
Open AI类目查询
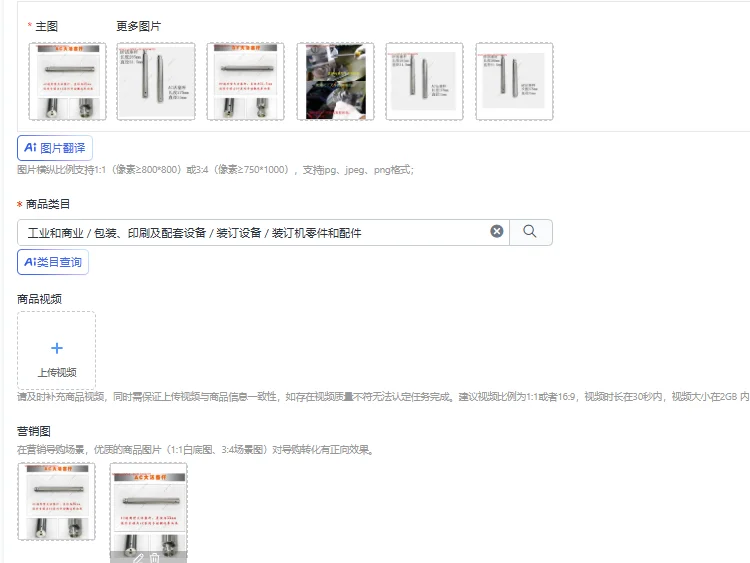(53, 262)
